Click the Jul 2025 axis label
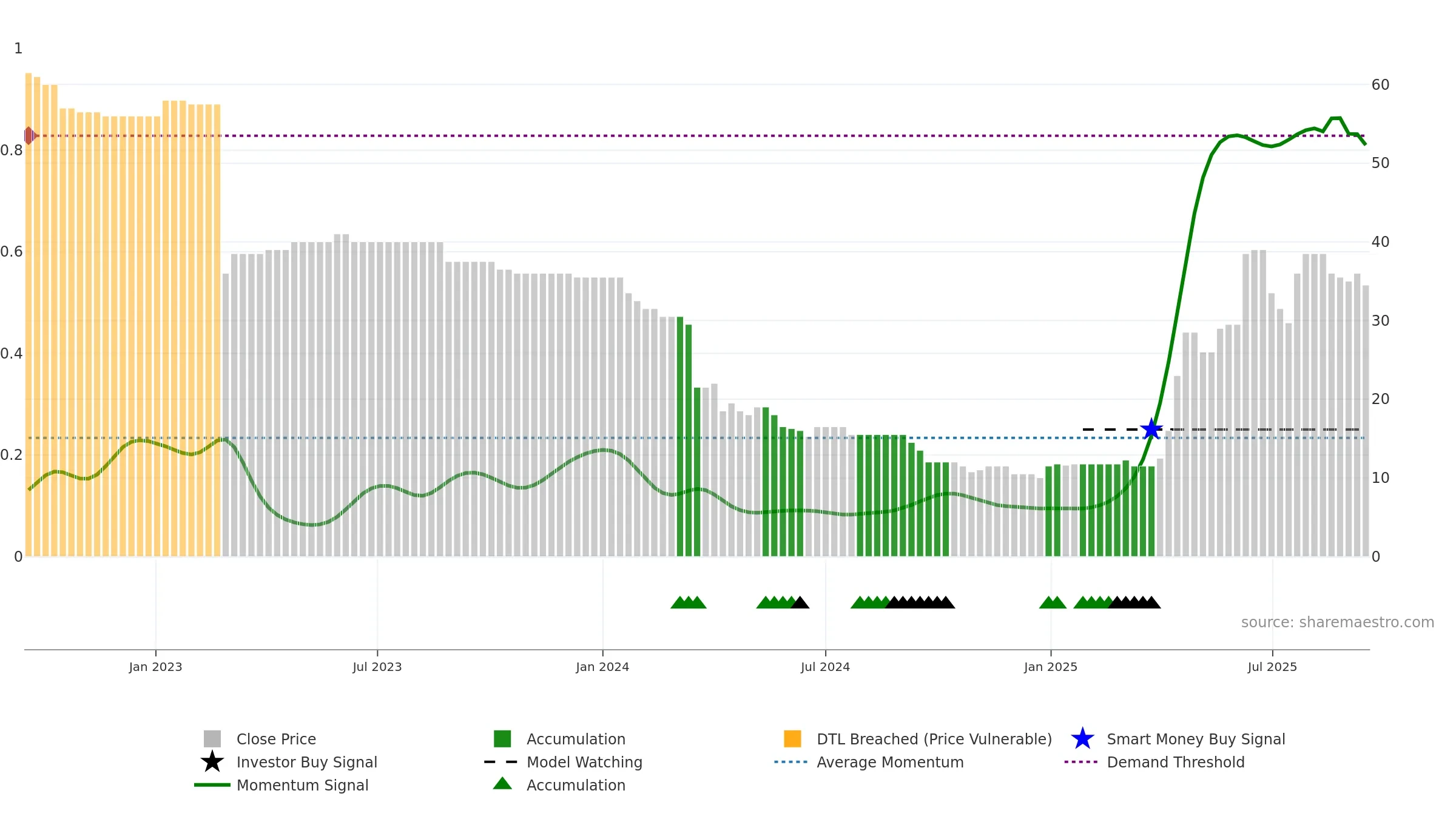 (x=1272, y=667)
